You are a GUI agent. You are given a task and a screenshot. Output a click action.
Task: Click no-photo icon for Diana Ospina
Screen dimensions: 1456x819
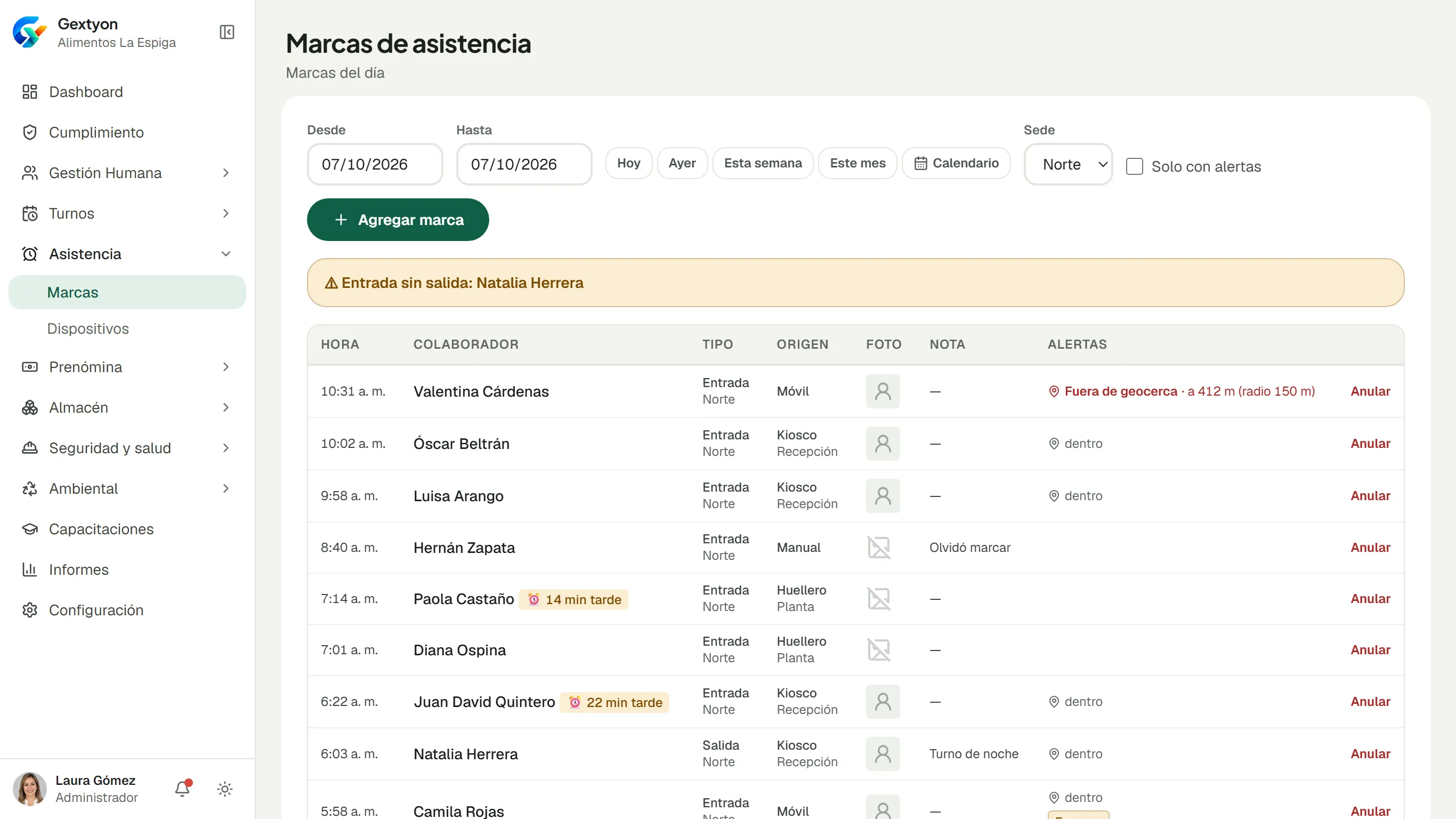[879, 650]
